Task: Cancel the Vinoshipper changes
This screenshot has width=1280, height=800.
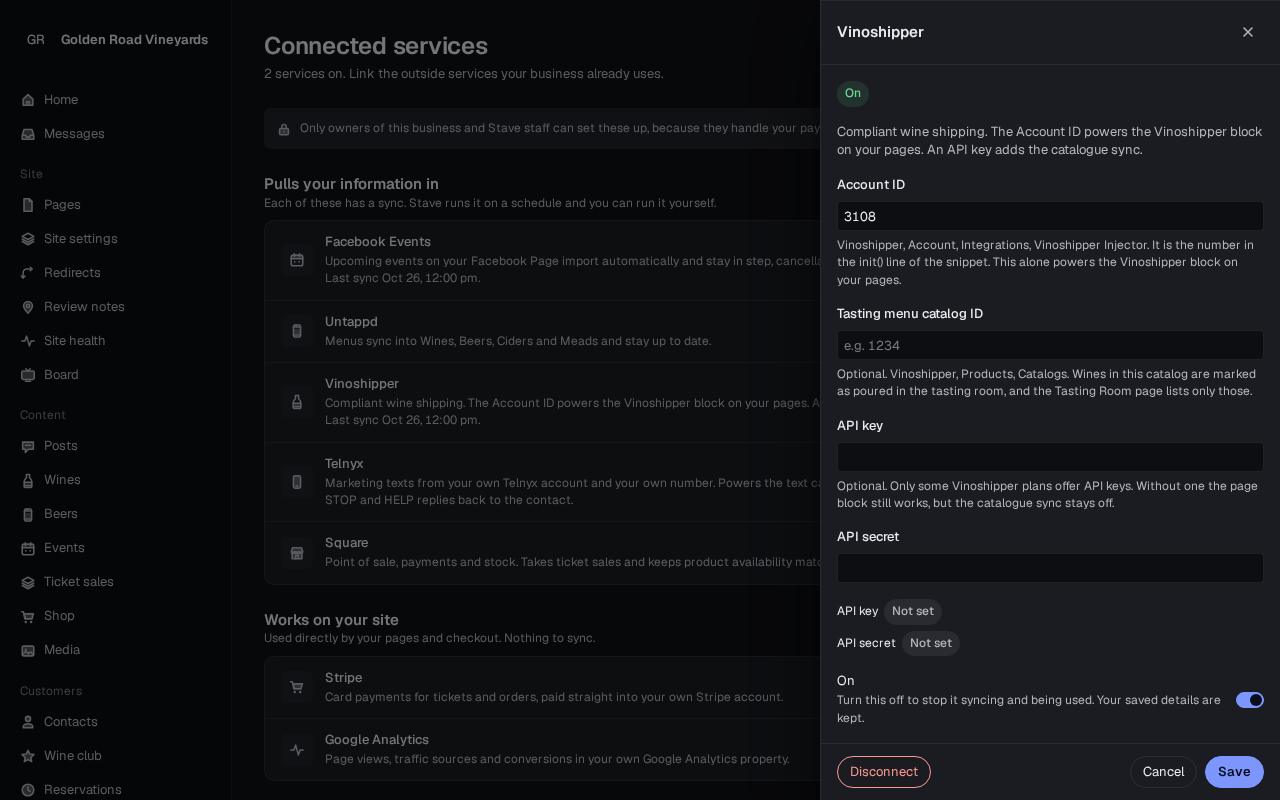Action: 1163,772
